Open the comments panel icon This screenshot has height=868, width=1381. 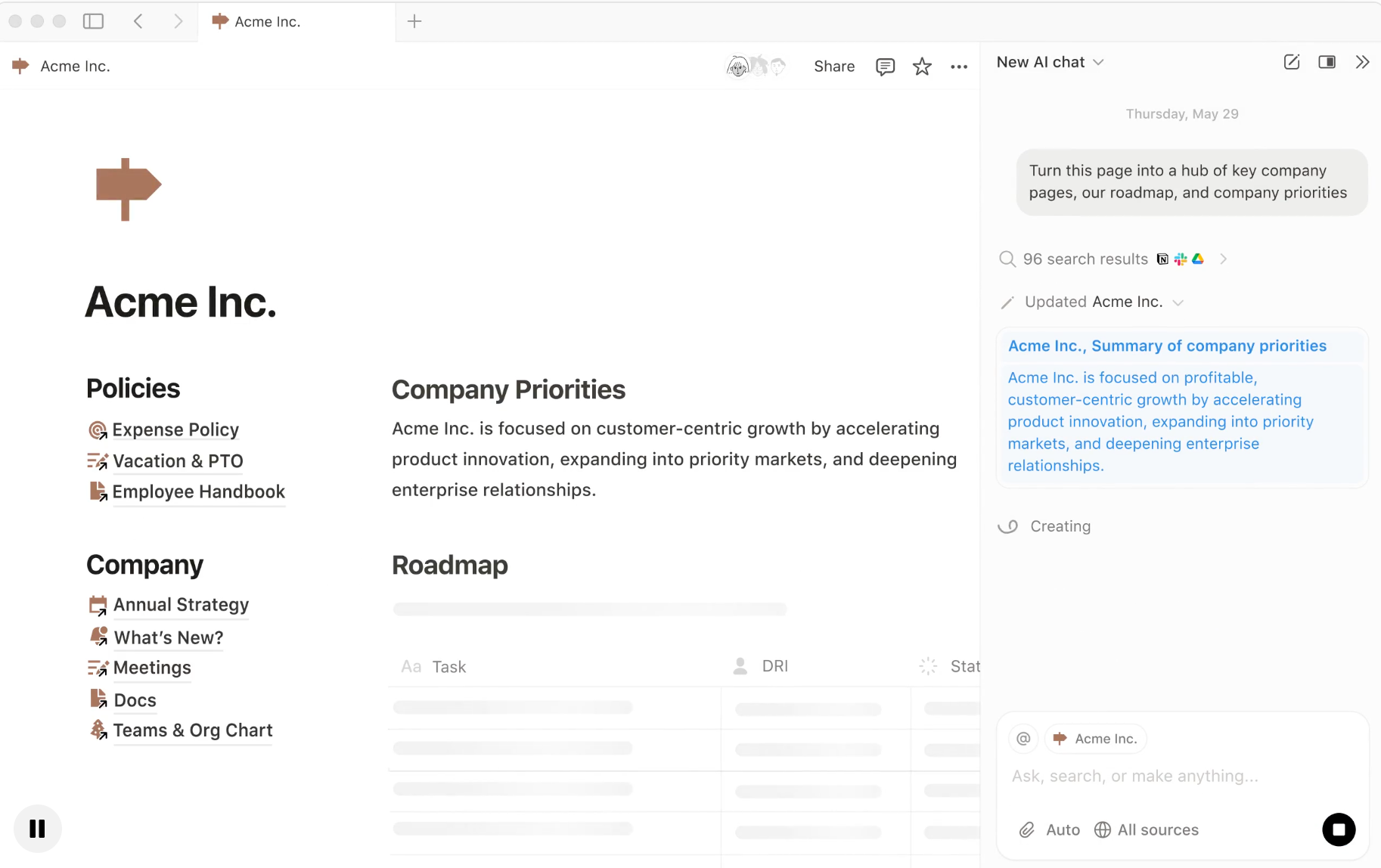[x=885, y=67]
